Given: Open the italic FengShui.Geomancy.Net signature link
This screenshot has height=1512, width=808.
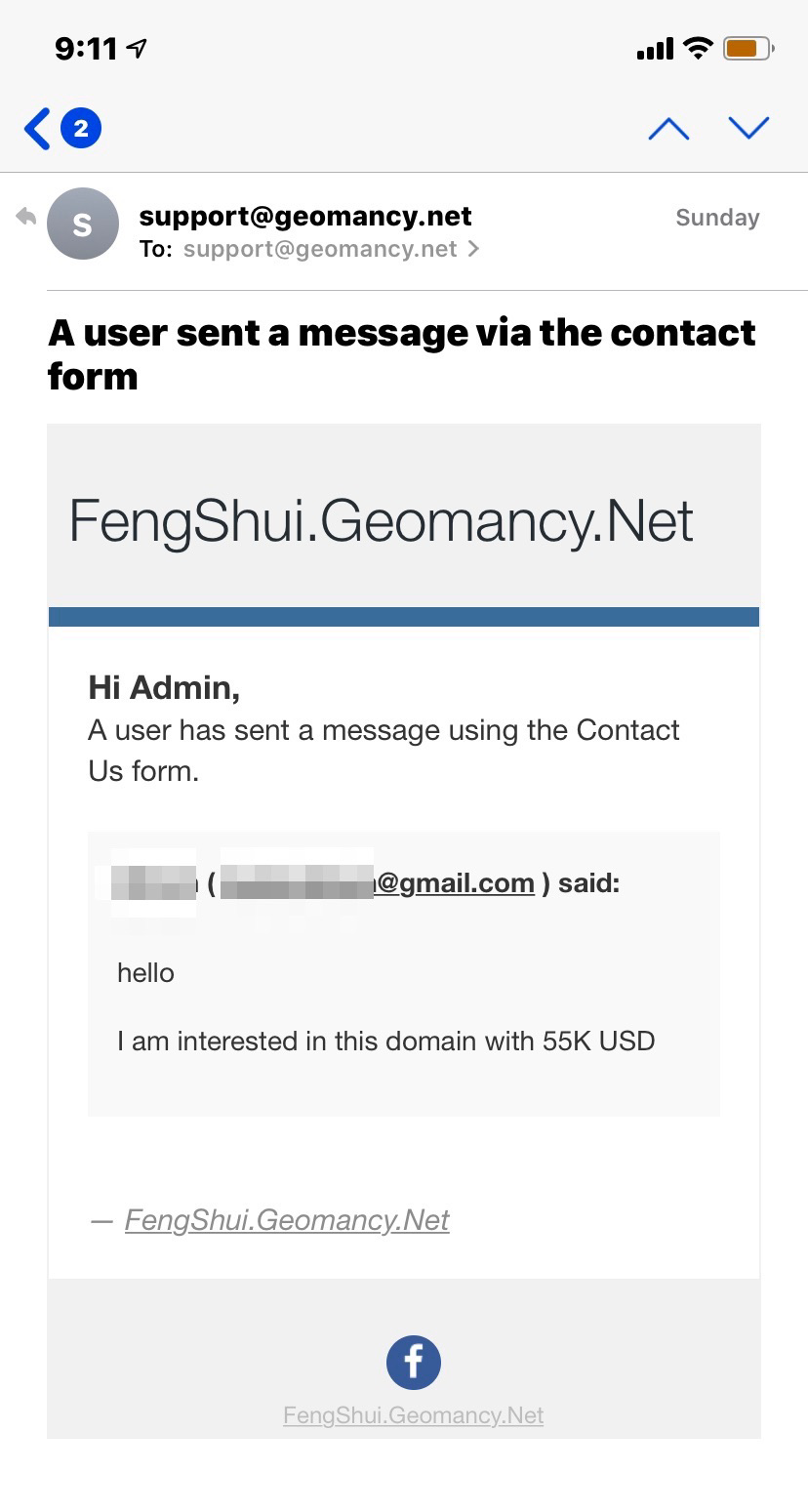Looking at the screenshot, I should tap(287, 1220).
